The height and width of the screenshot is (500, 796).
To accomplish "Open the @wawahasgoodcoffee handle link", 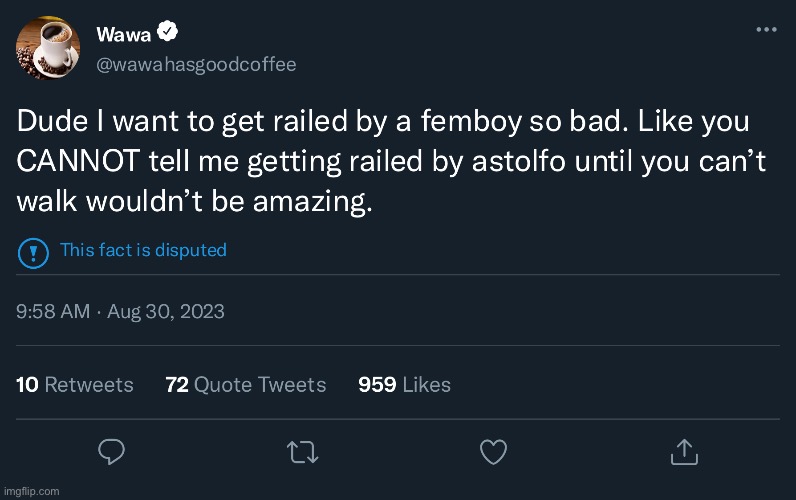I will pyautogui.click(x=196, y=64).
